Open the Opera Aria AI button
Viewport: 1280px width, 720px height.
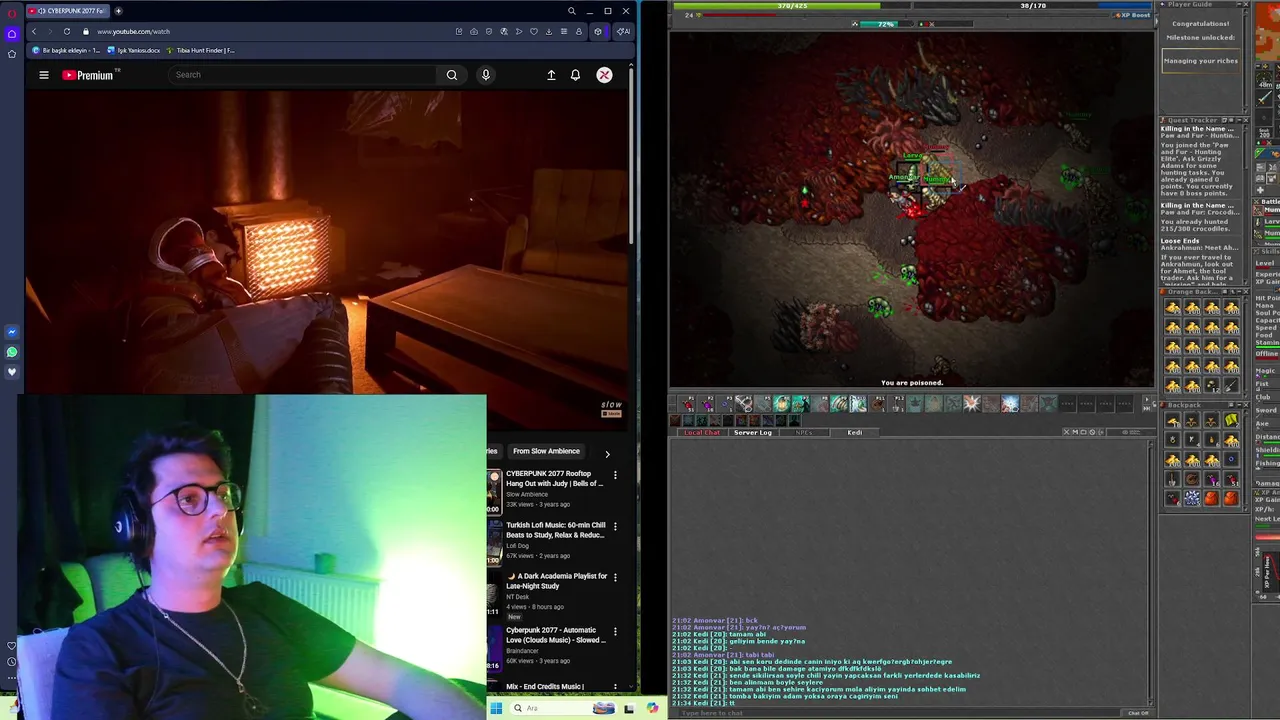point(623,31)
